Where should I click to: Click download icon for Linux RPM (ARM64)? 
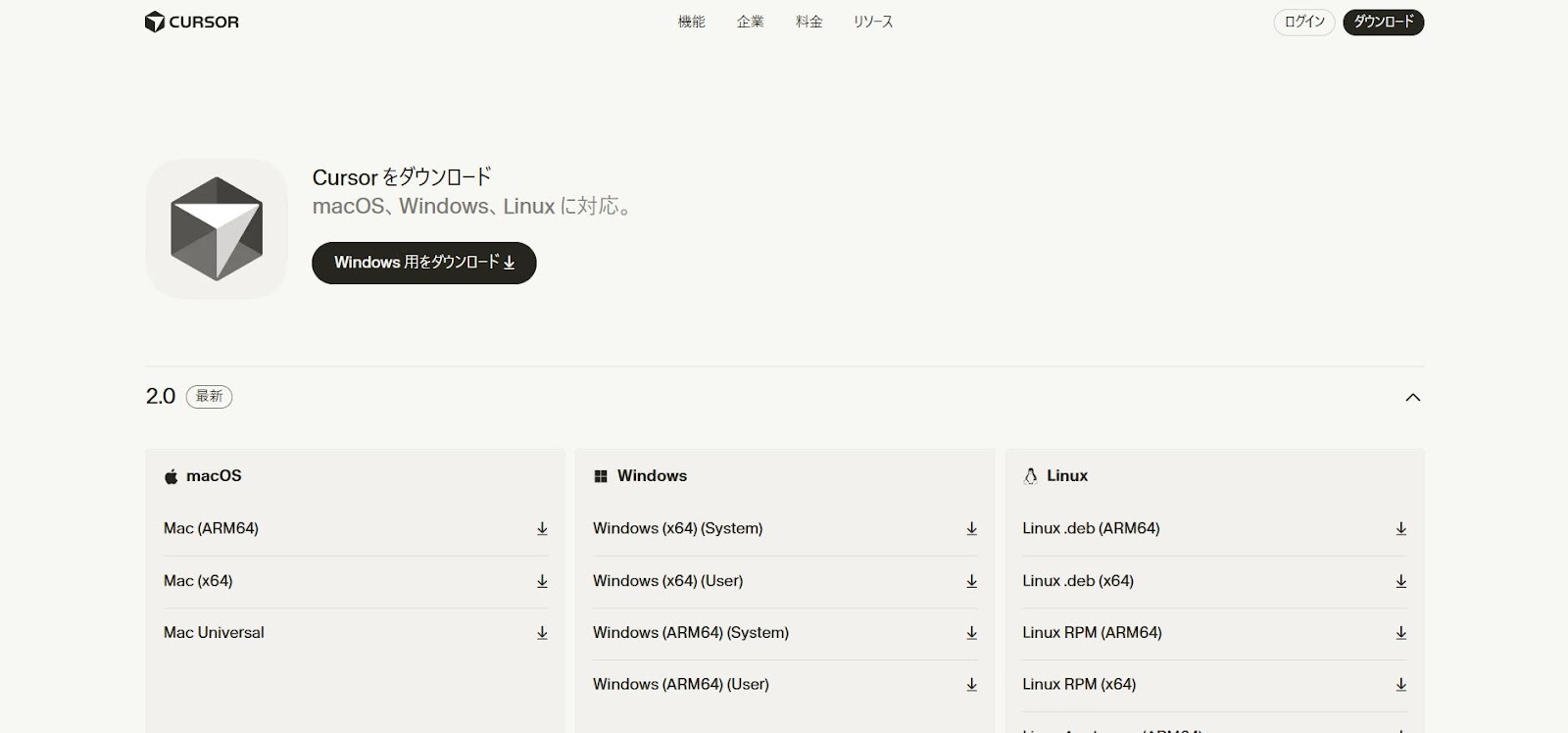[1400, 633]
